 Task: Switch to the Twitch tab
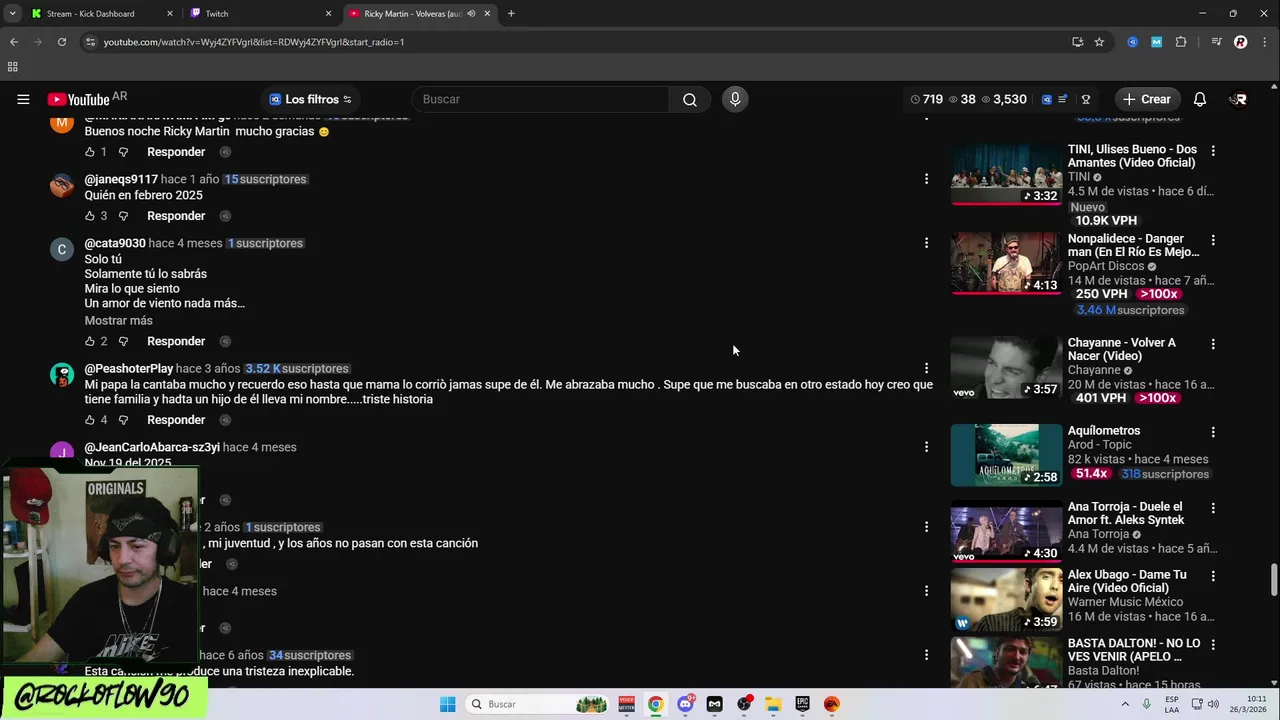coord(260,14)
